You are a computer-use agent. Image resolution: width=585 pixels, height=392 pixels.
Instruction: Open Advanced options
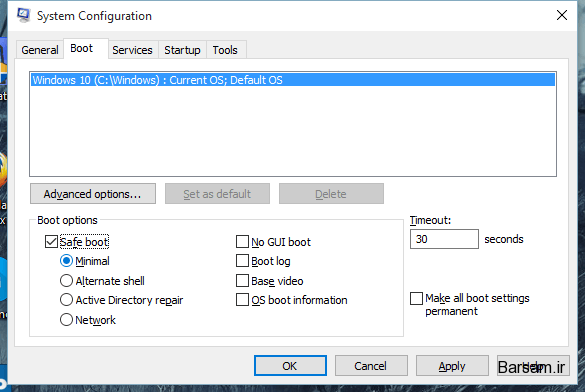point(93,194)
